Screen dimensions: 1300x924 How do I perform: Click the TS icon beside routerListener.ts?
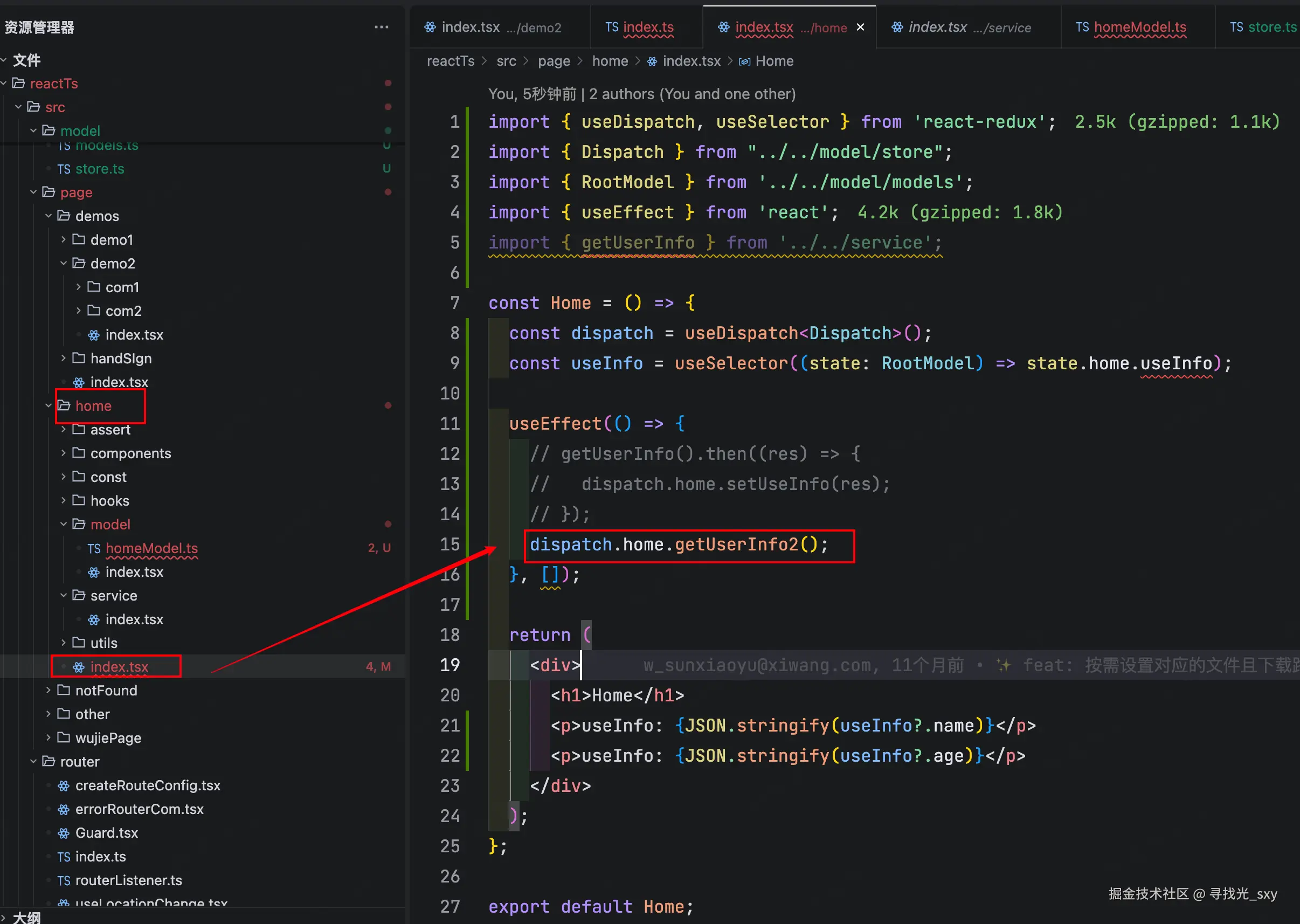coord(64,881)
